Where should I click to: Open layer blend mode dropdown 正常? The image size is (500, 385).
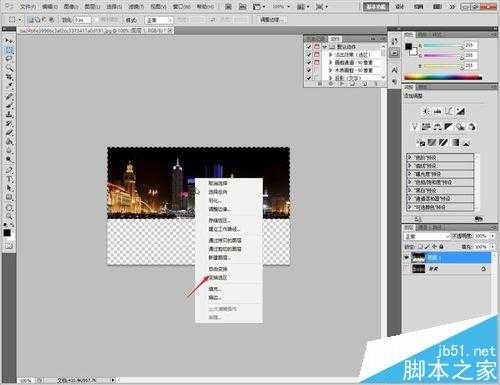click(x=427, y=236)
